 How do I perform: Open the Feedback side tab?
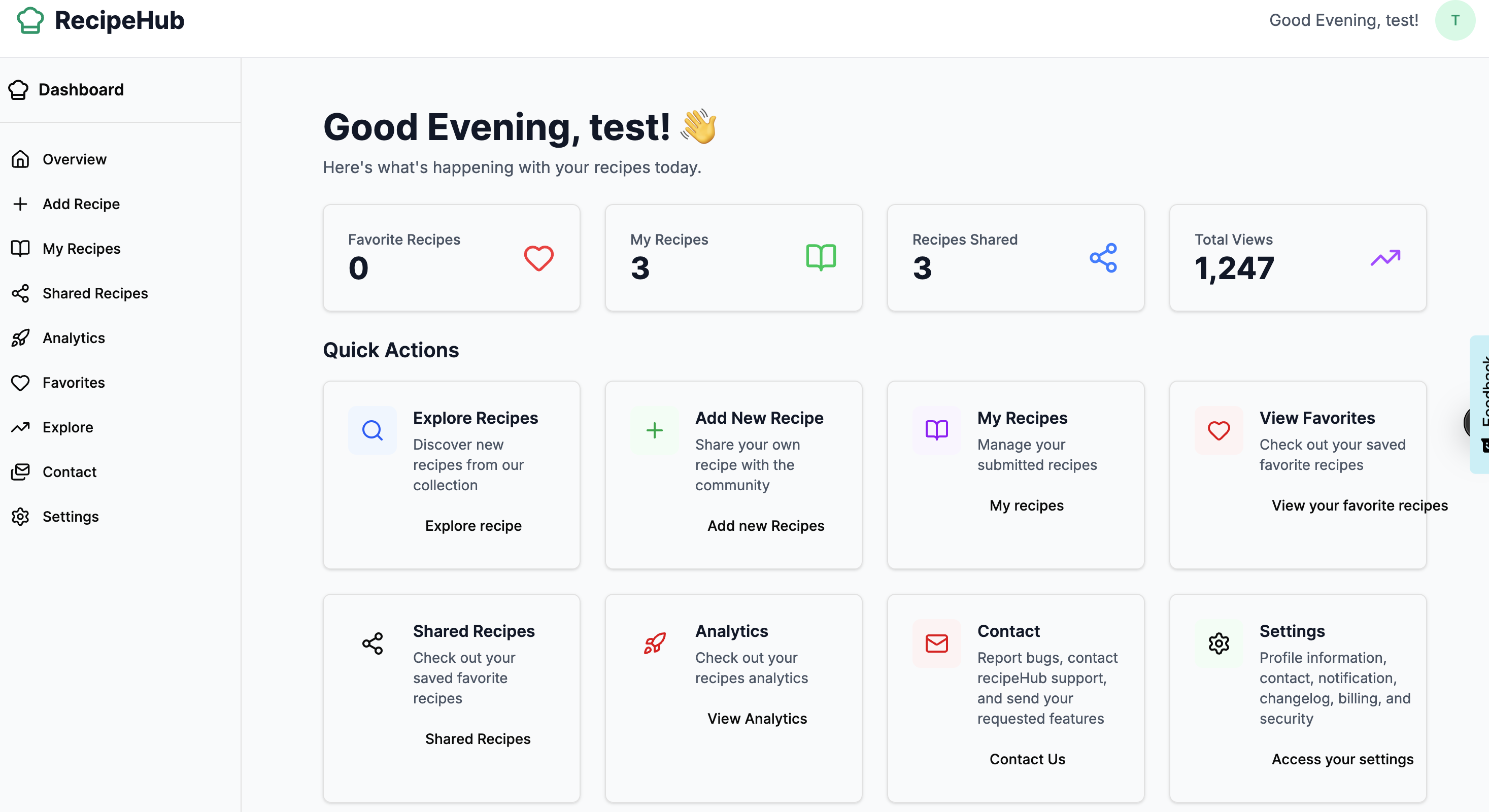pos(1481,404)
